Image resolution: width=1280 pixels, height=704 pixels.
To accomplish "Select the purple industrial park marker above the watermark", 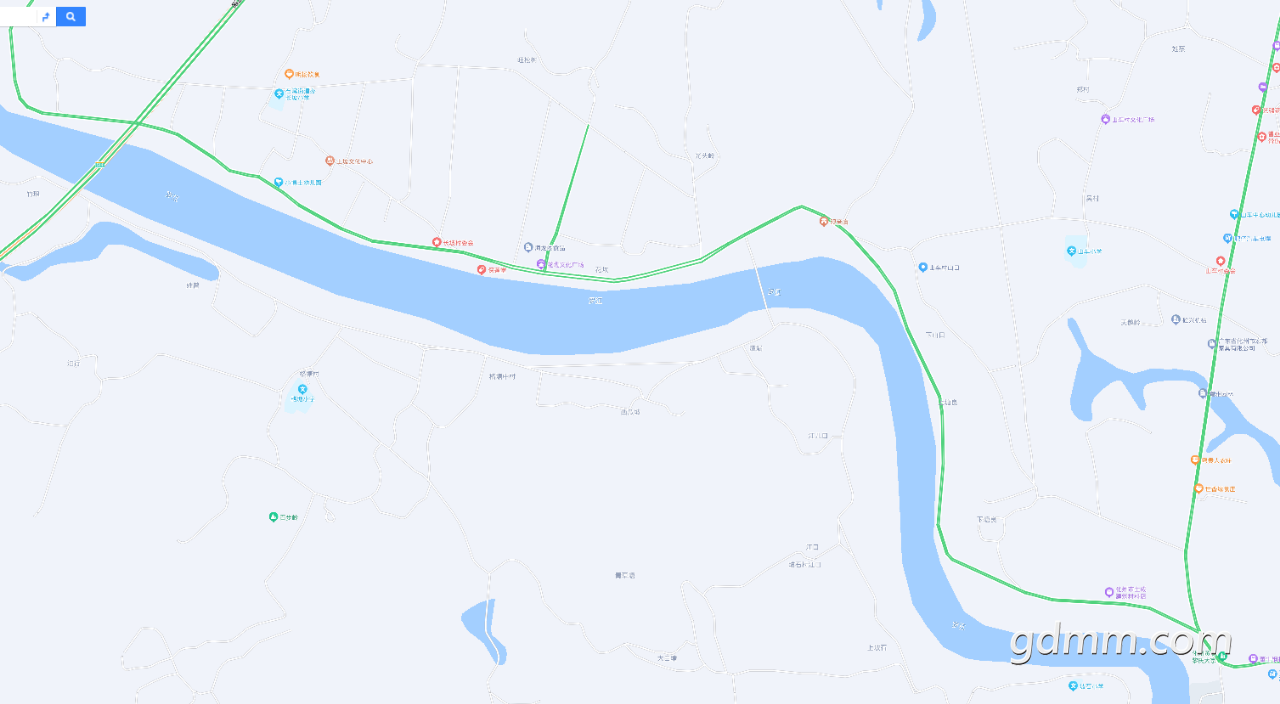I will tap(1109, 592).
